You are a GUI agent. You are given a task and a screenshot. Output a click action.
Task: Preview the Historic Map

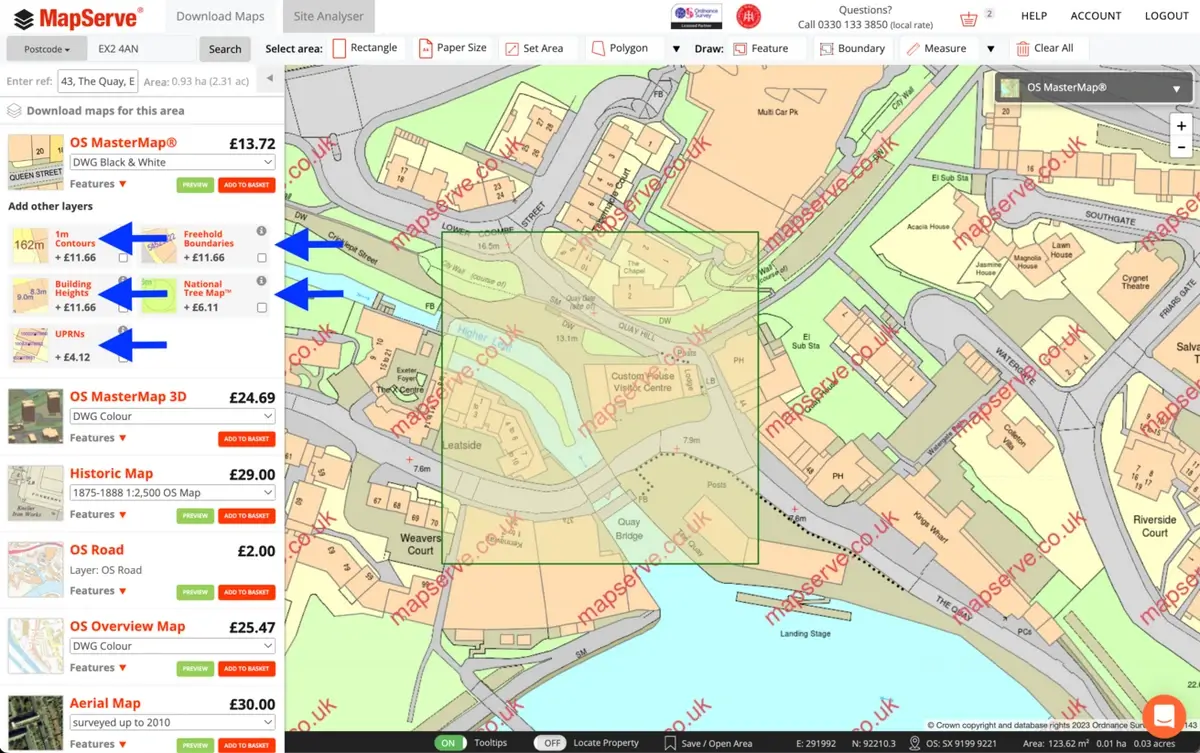[x=195, y=516]
